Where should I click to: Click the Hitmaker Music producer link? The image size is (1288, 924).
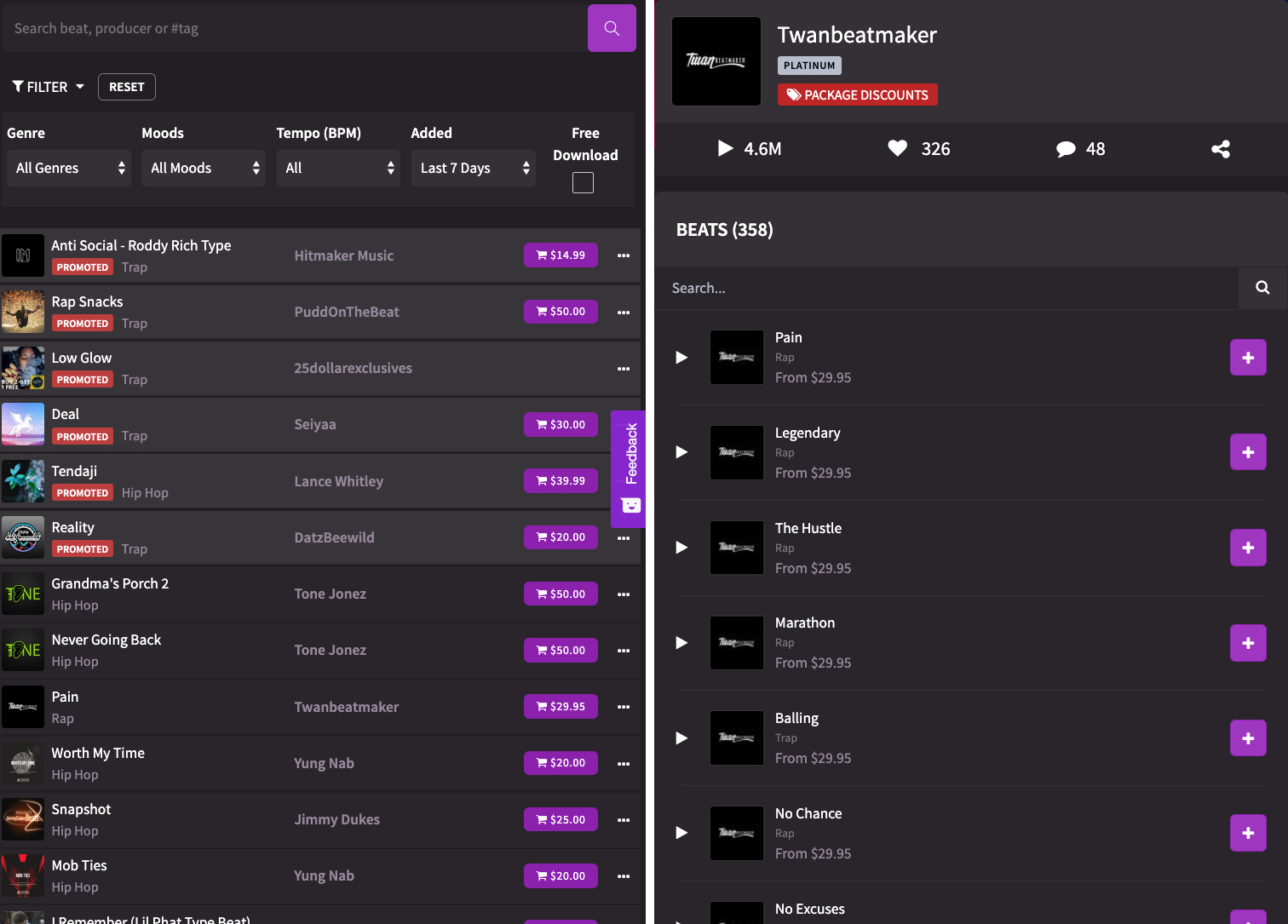[344, 255]
